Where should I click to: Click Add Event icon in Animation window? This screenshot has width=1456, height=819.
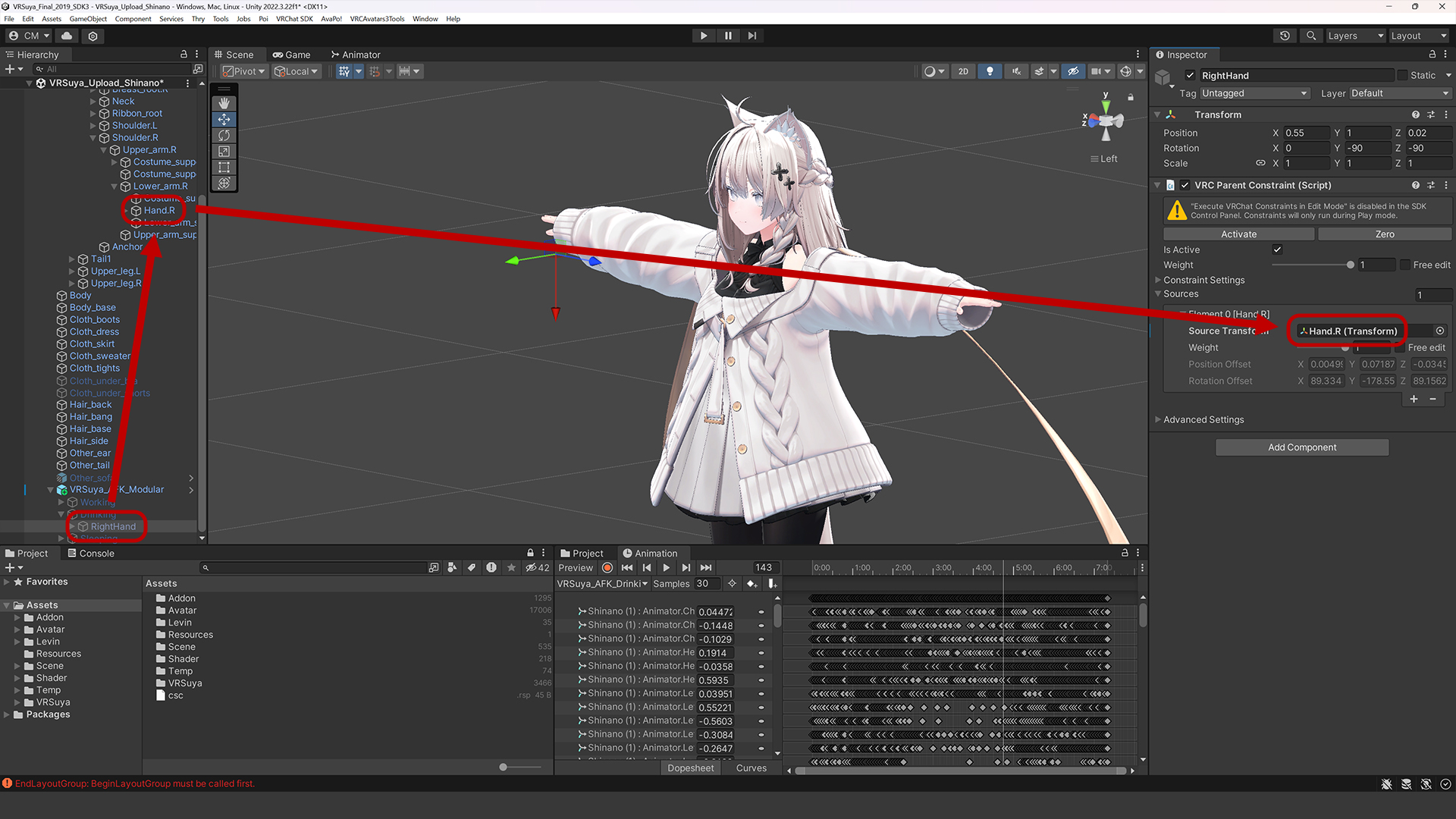[x=772, y=584]
